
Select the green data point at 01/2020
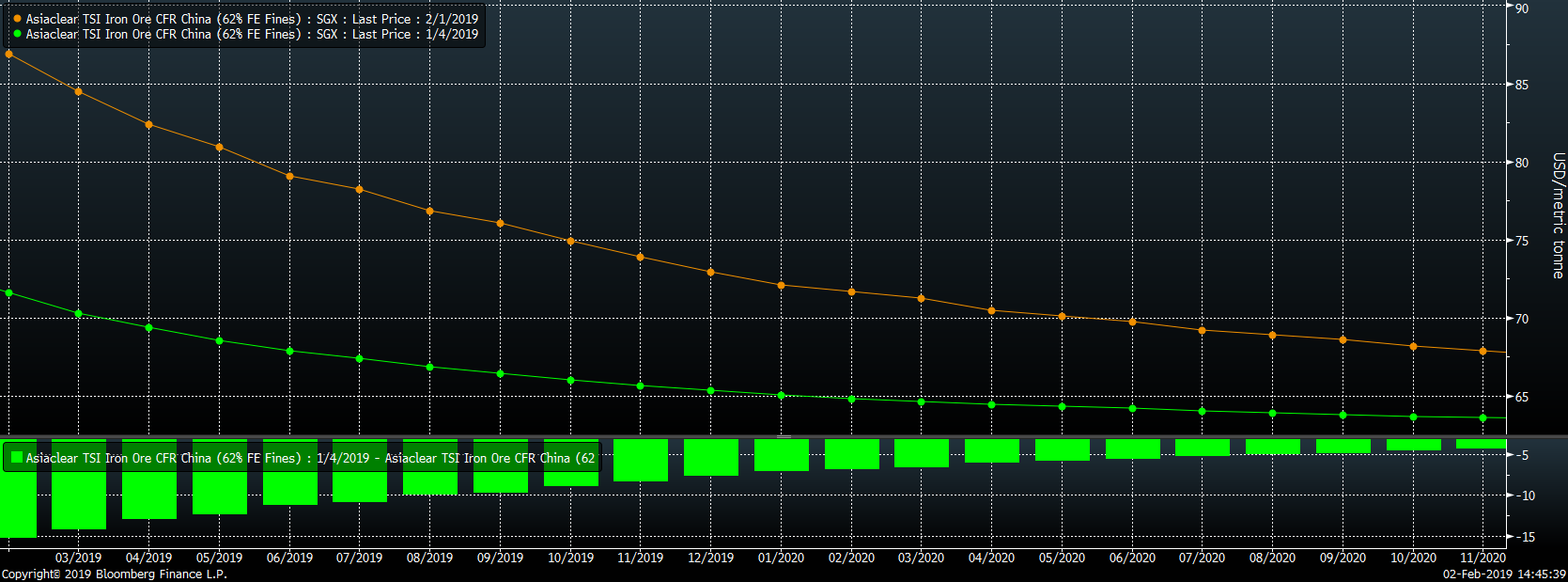pos(782,395)
